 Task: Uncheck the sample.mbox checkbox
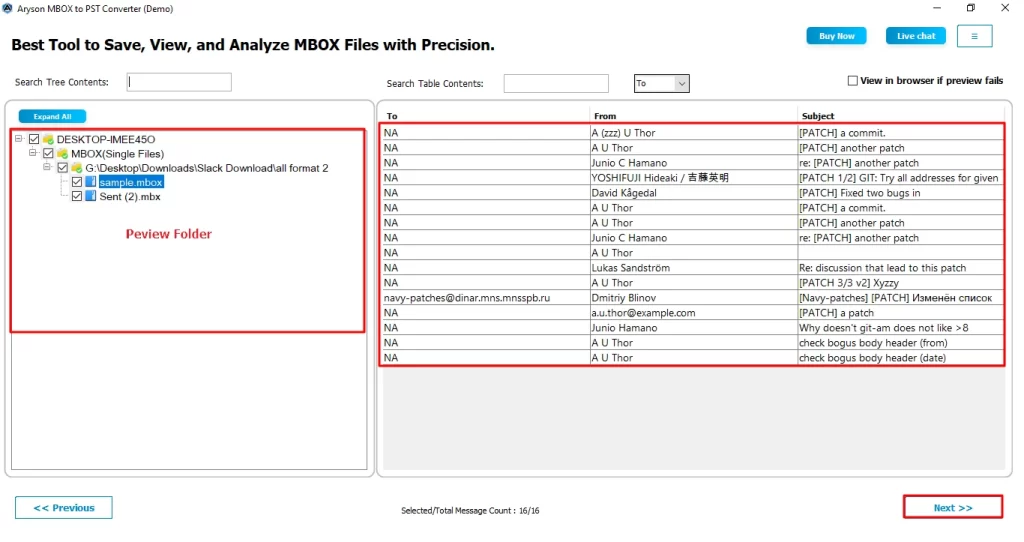pos(77,182)
